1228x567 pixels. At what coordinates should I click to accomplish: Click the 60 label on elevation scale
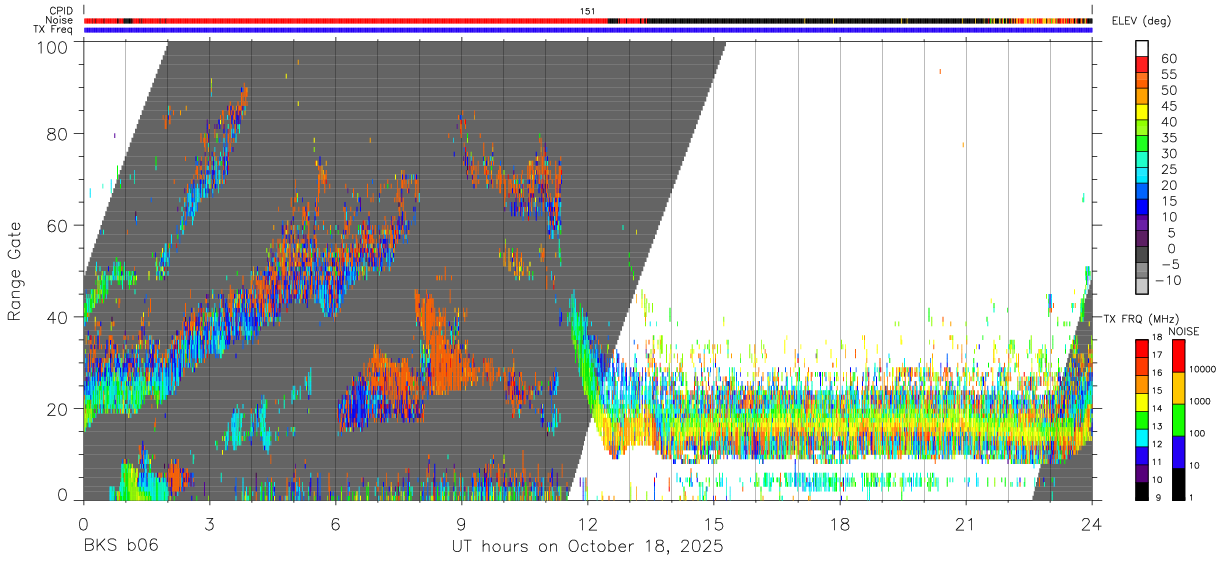(x=1167, y=59)
